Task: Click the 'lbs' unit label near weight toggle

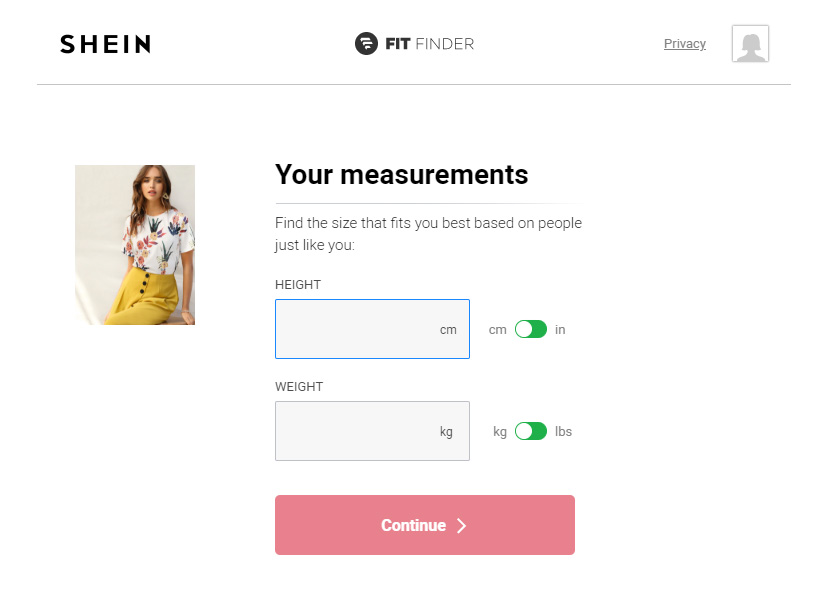Action: tap(565, 431)
